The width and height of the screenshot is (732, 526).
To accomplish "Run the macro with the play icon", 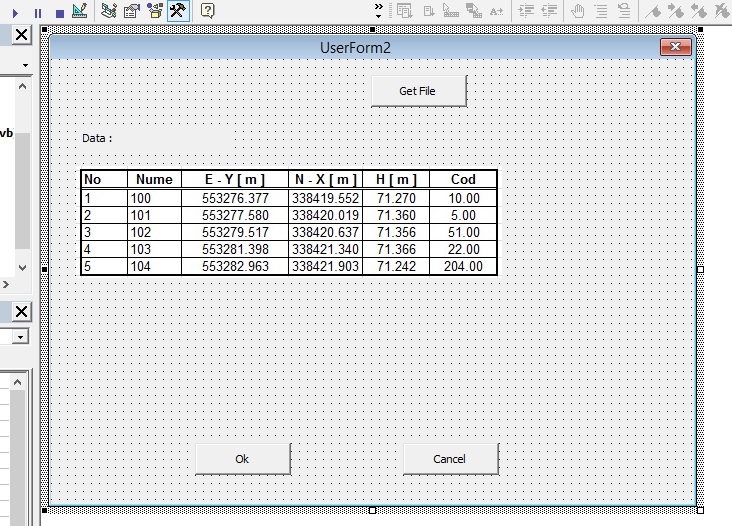I will tap(15, 13).
